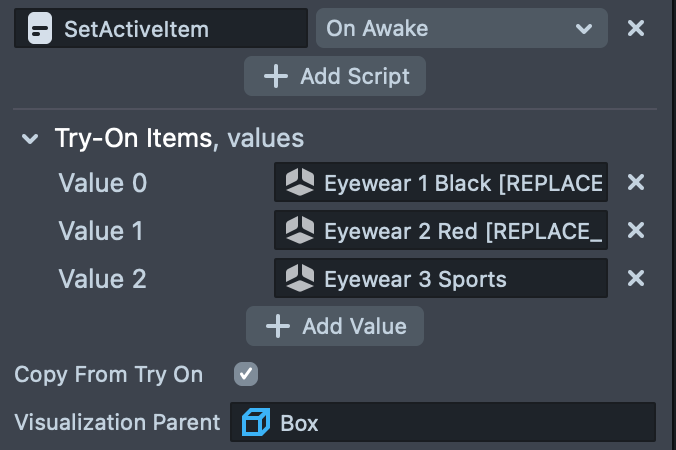This screenshot has height=450, width=676.
Task: Remove Value 0 with its X icon
Action: (635, 183)
